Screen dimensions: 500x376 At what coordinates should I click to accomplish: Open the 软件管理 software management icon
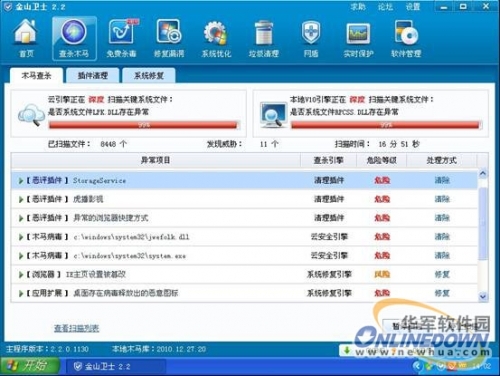[x=406, y=38]
